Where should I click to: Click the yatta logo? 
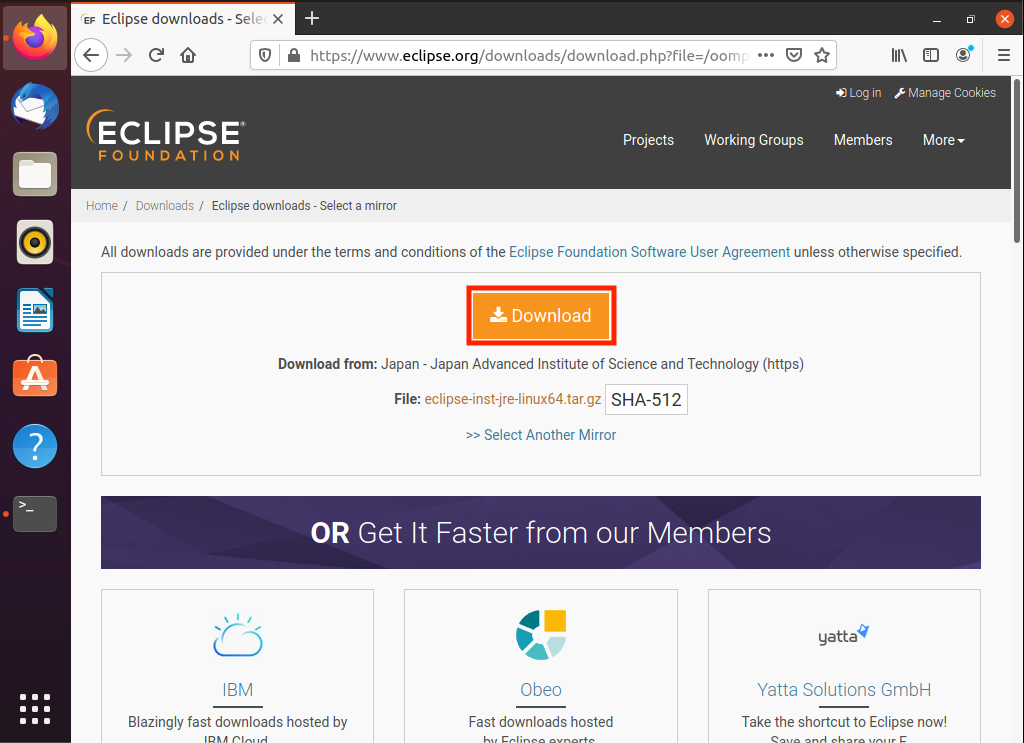tap(844, 635)
